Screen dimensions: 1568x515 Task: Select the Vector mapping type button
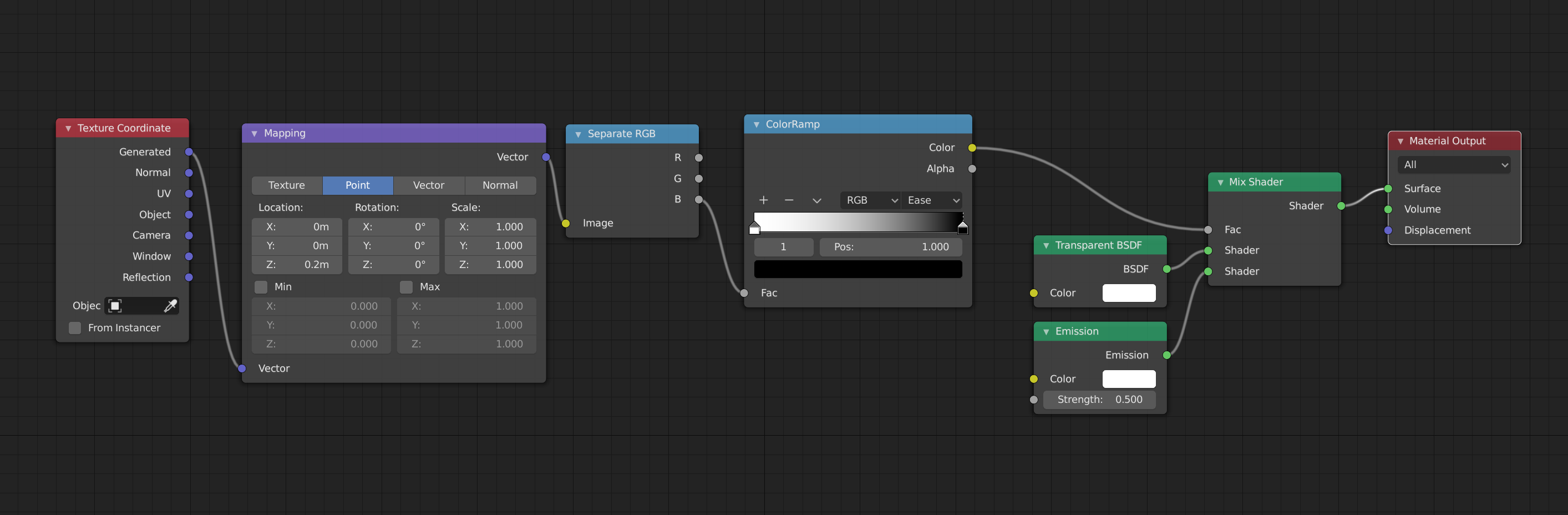(429, 186)
